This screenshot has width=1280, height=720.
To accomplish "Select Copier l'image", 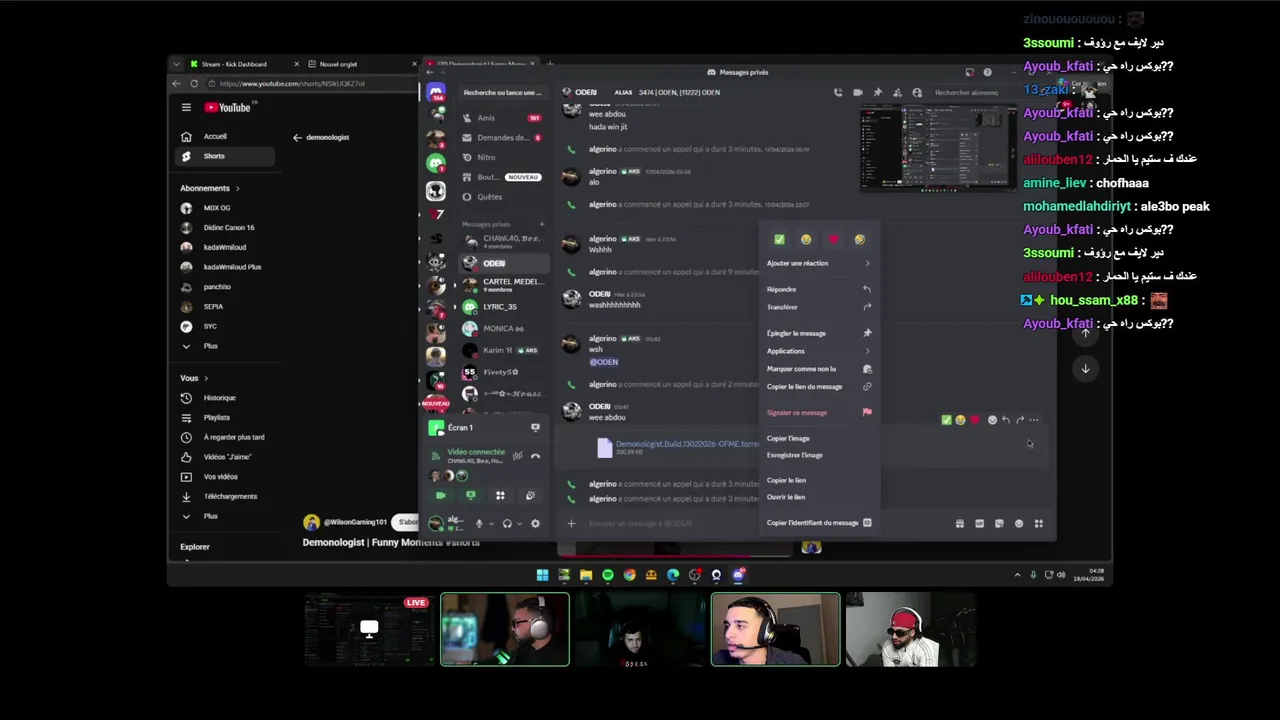I will point(819,438).
